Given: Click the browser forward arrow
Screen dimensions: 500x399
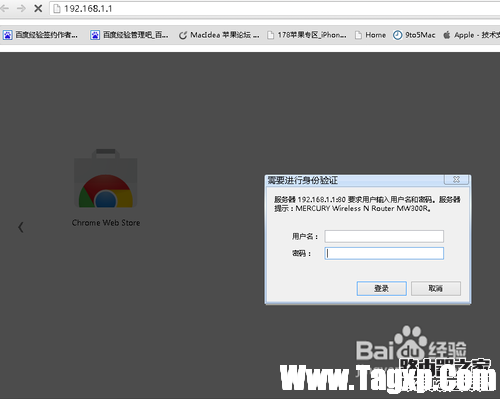Looking at the screenshot, I should tap(21, 8).
